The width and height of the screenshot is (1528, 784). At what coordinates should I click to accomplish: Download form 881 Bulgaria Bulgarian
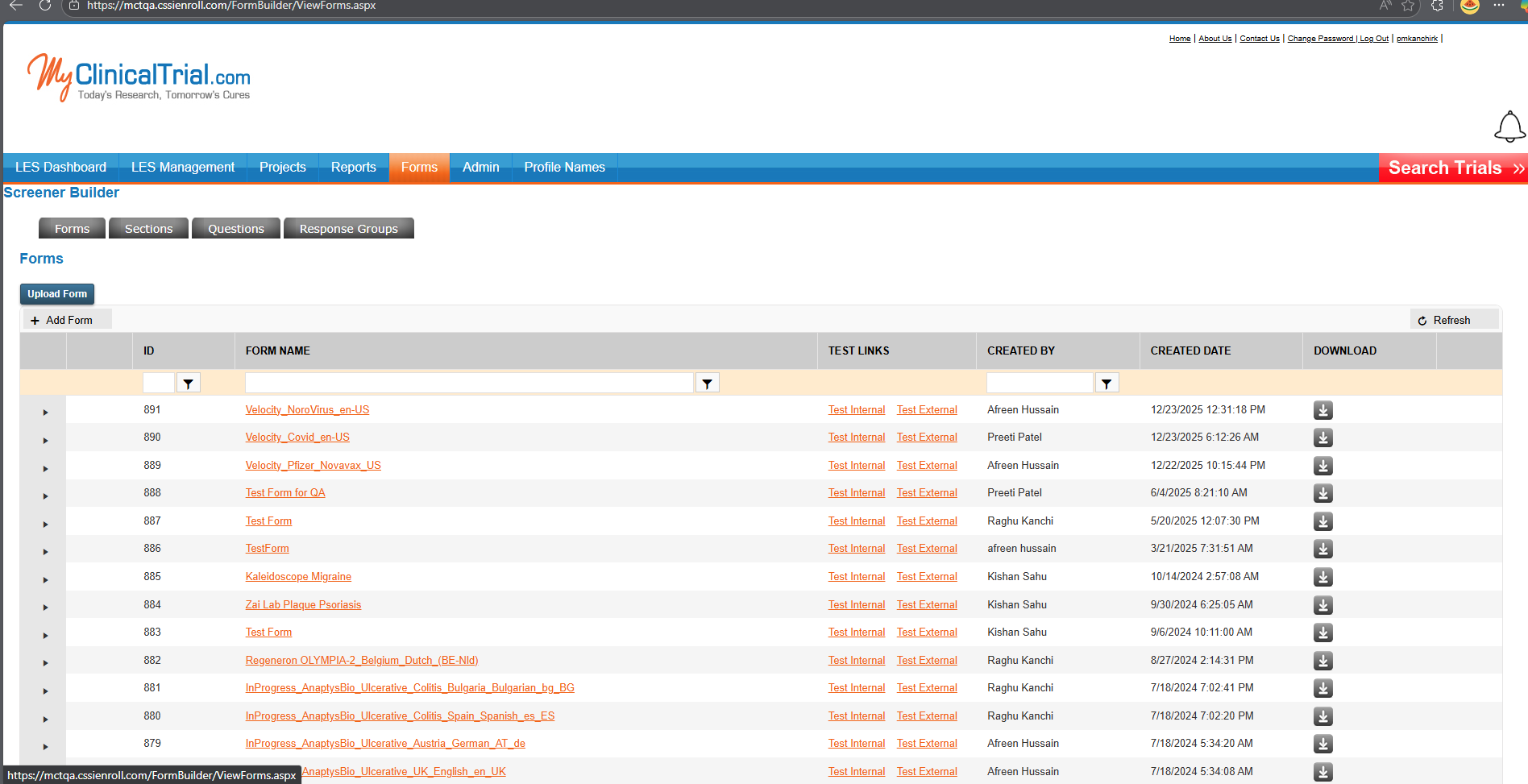(1322, 688)
